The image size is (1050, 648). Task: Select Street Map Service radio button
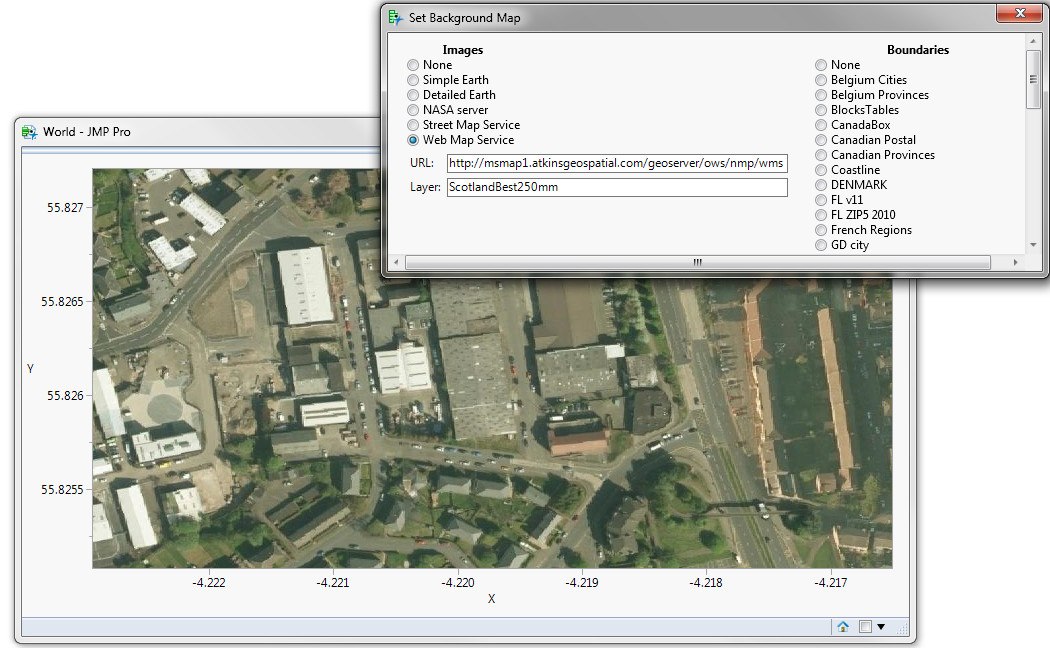tap(413, 125)
